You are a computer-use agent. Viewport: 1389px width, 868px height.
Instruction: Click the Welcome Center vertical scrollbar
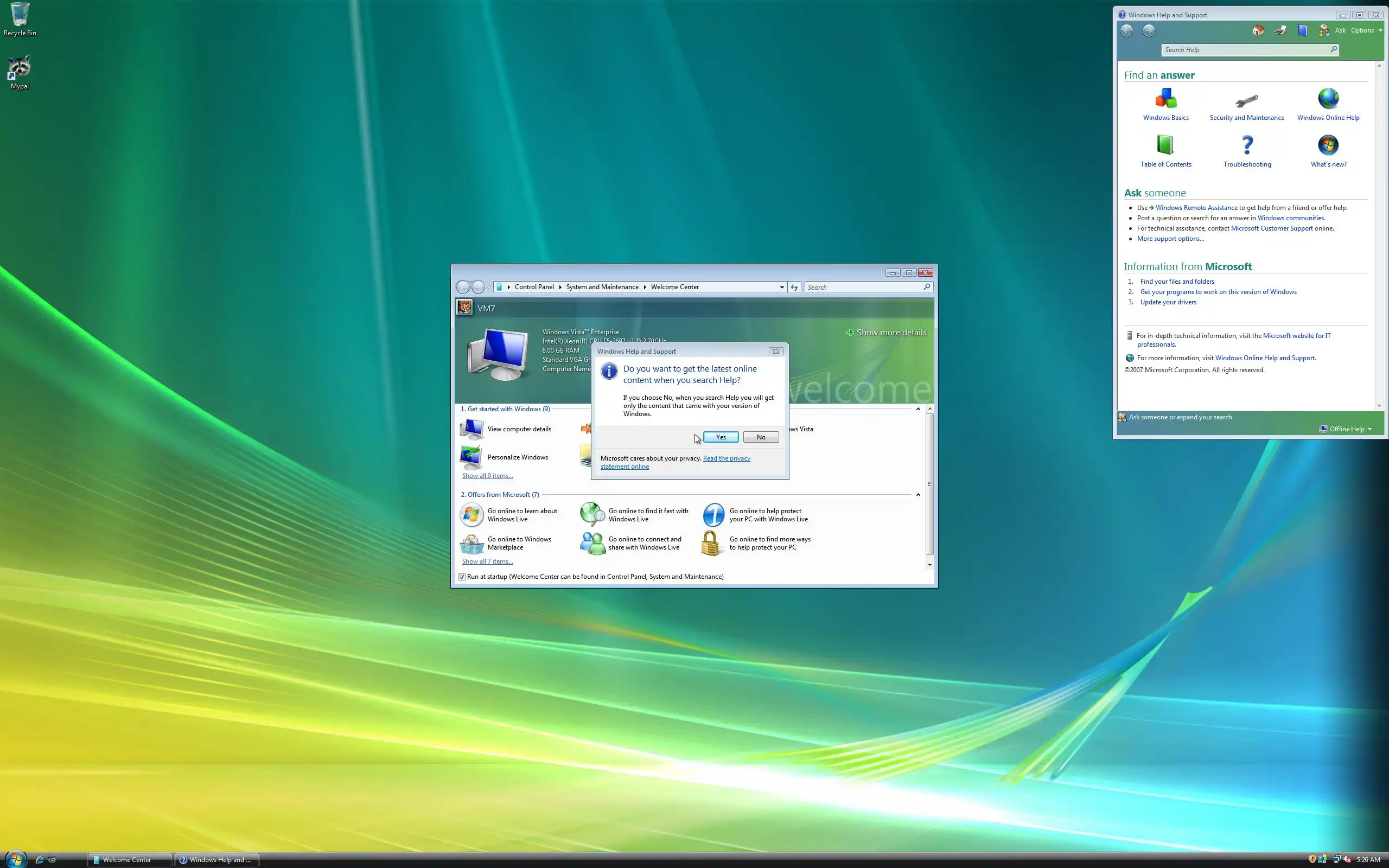coord(929,485)
